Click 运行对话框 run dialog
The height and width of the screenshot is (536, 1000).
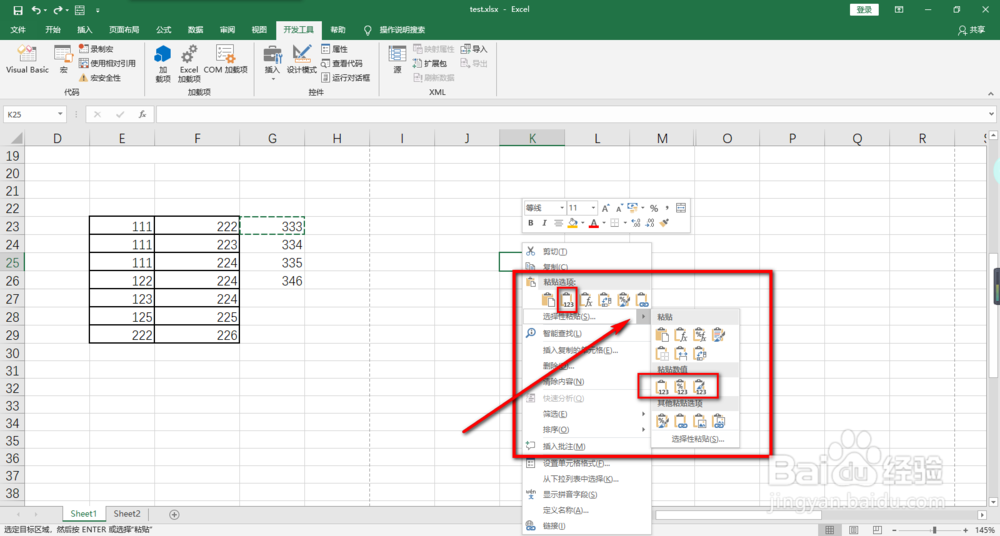click(346, 78)
